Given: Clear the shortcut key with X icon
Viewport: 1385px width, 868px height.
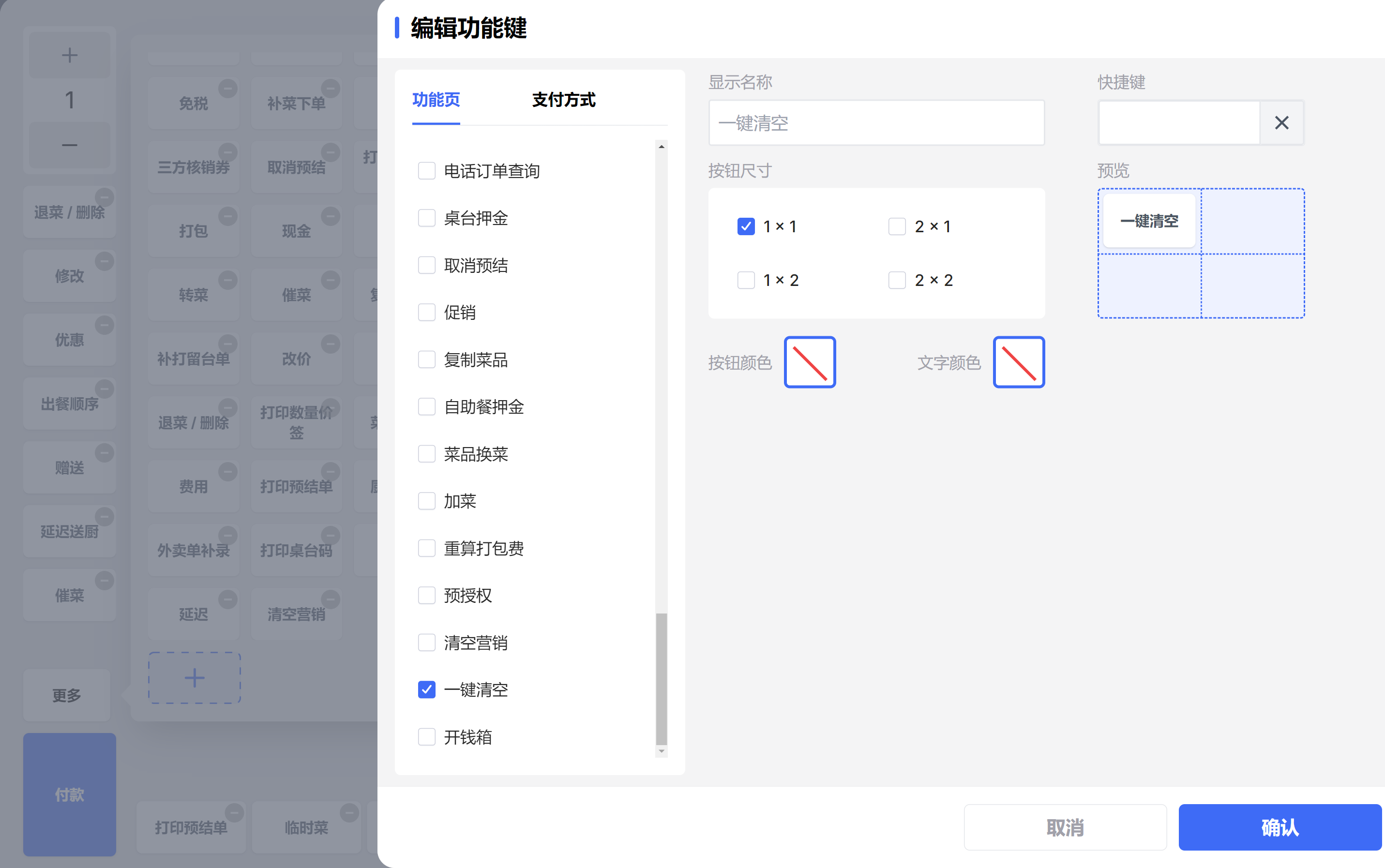Looking at the screenshot, I should click(1281, 123).
